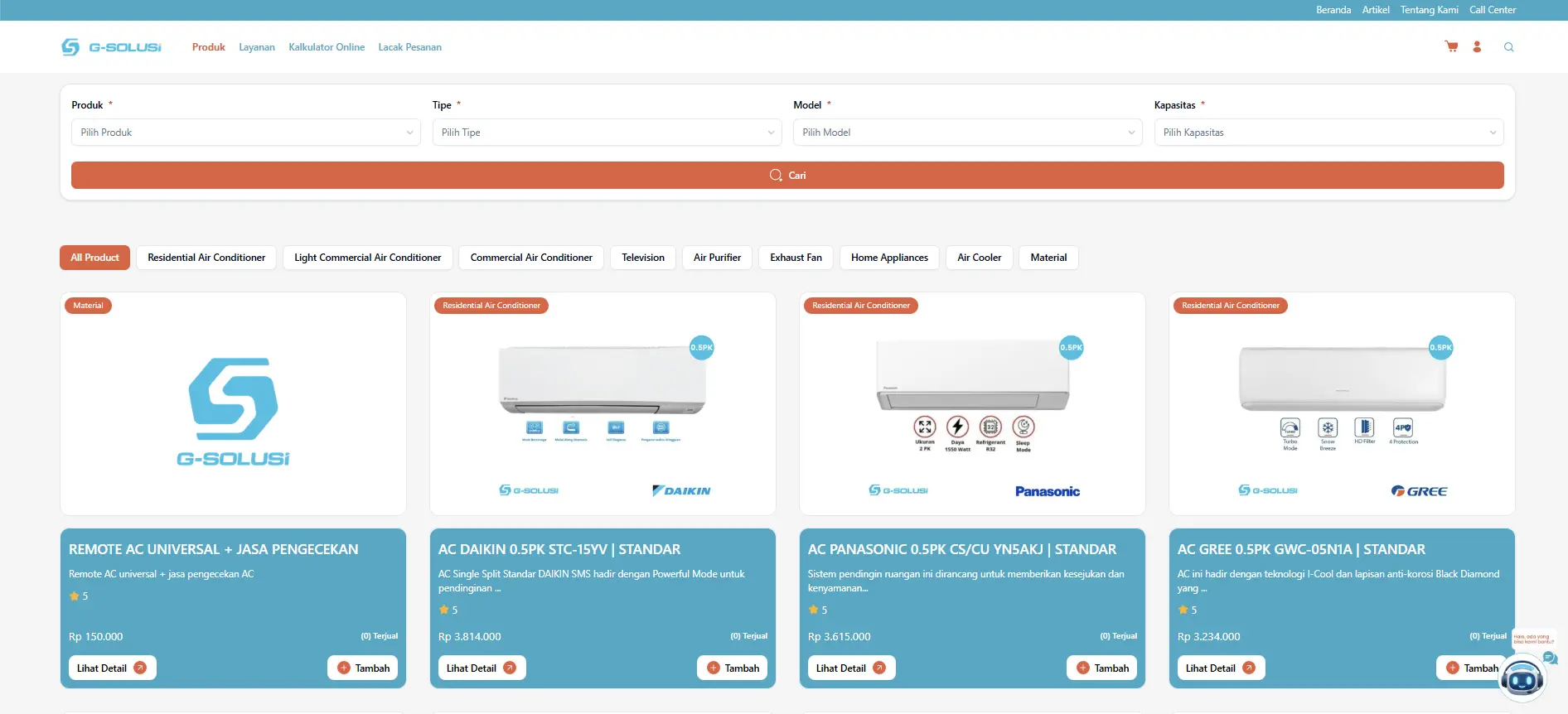Open Tentang Kami in top bar
Image resolution: width=1568 pixels, height=714 pixels.
click(x=1430, y=10)
